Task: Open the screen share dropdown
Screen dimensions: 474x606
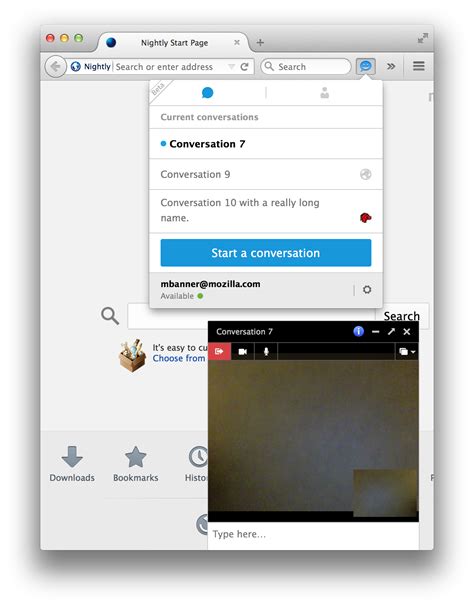Action: click(407, 352)
